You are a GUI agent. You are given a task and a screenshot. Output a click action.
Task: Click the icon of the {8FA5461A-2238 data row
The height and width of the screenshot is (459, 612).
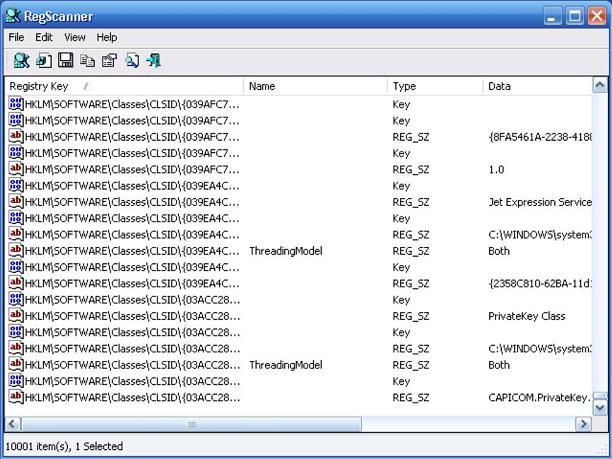point(16,137)
